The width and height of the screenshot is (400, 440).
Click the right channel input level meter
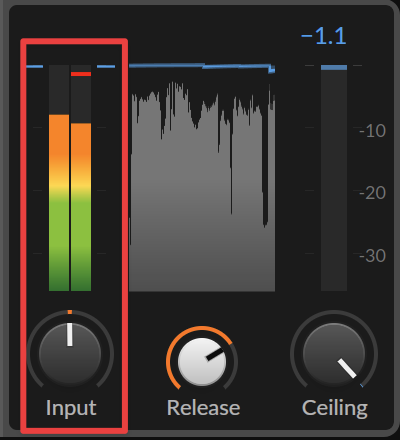point(81,178)
